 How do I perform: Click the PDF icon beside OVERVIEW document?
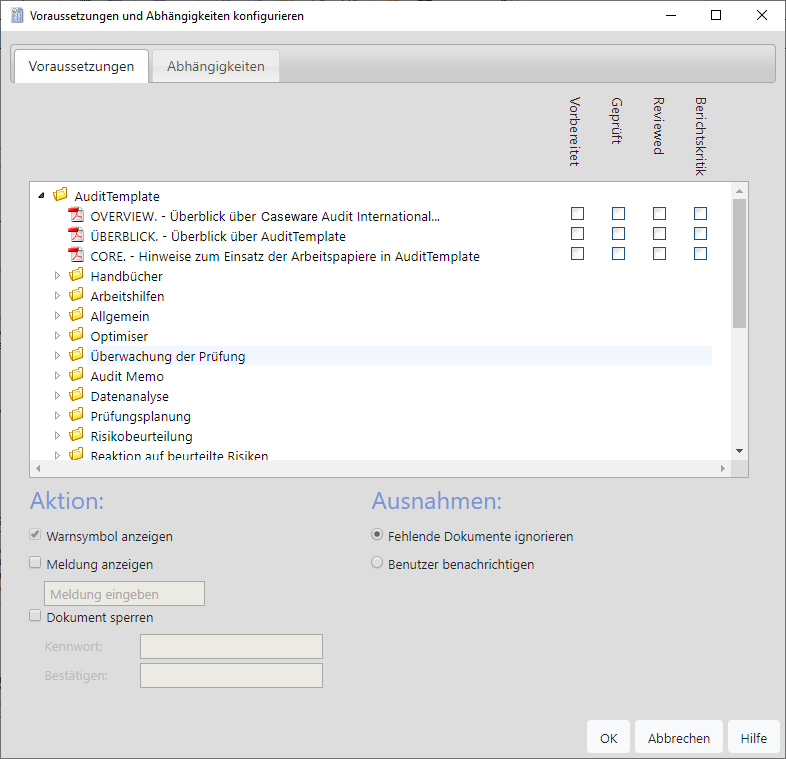76,216
